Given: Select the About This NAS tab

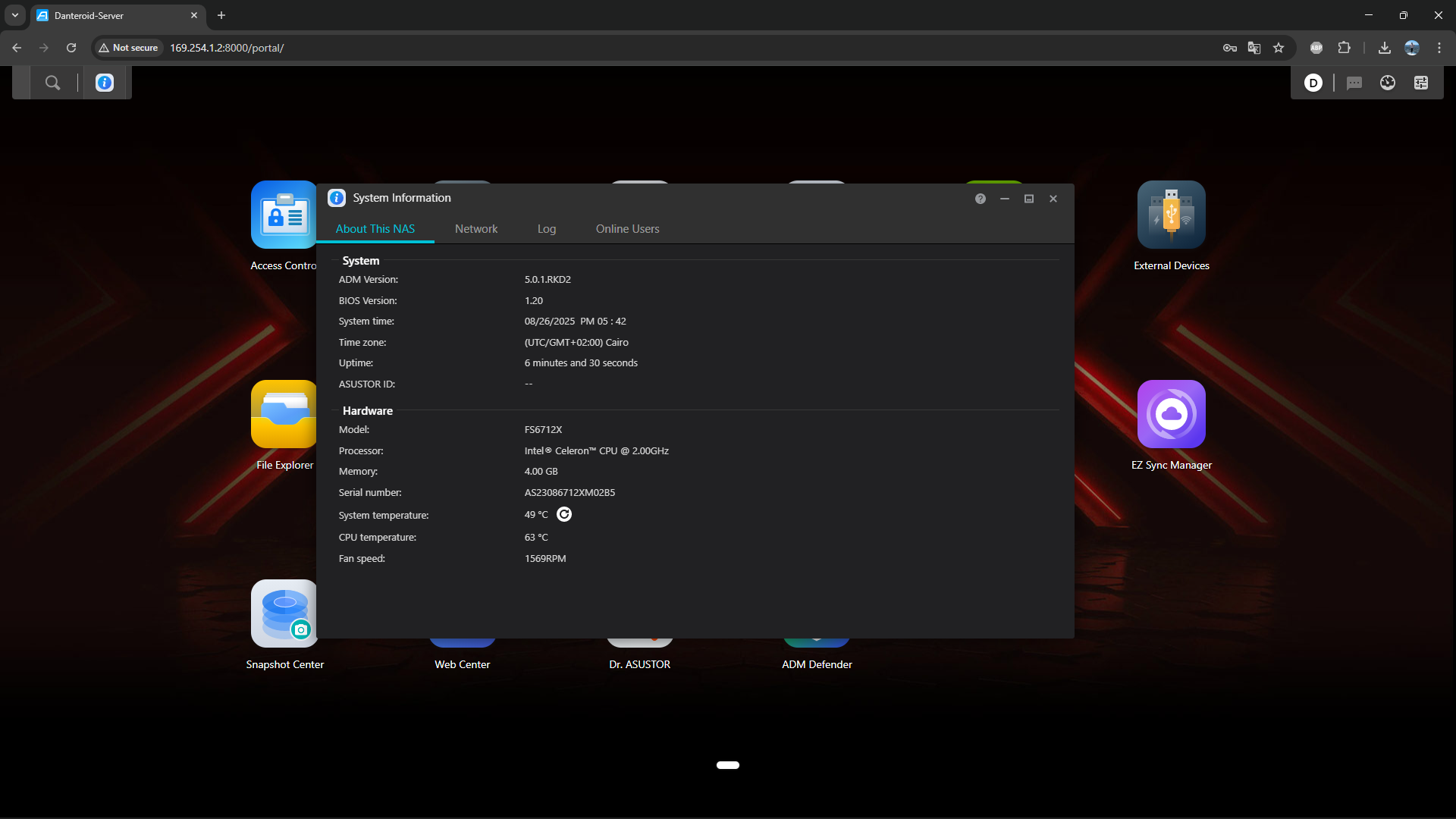Looking at the screenshot, I should tap(375, 229).
